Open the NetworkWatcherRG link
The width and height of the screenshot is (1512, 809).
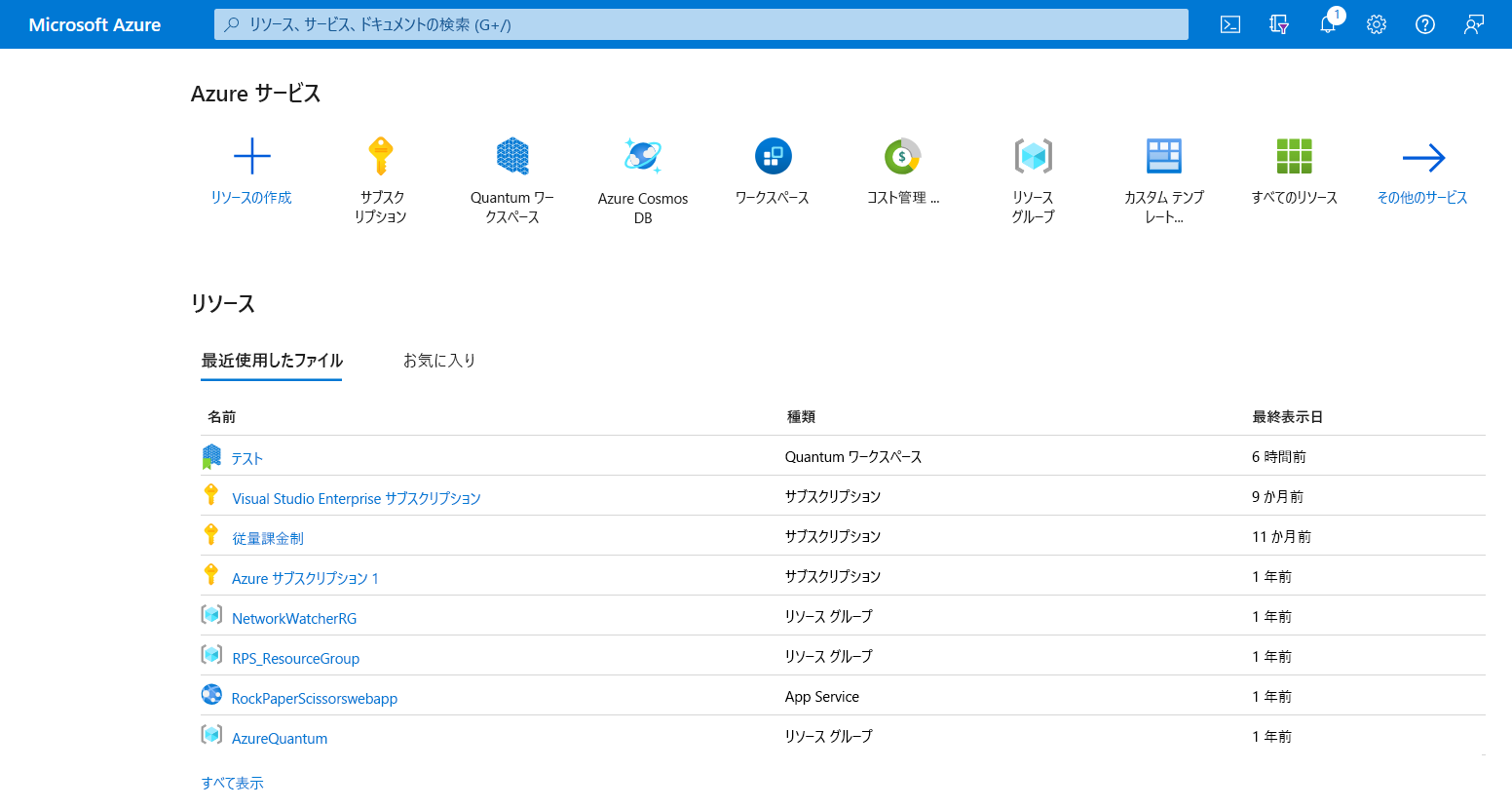click(294, 619)
